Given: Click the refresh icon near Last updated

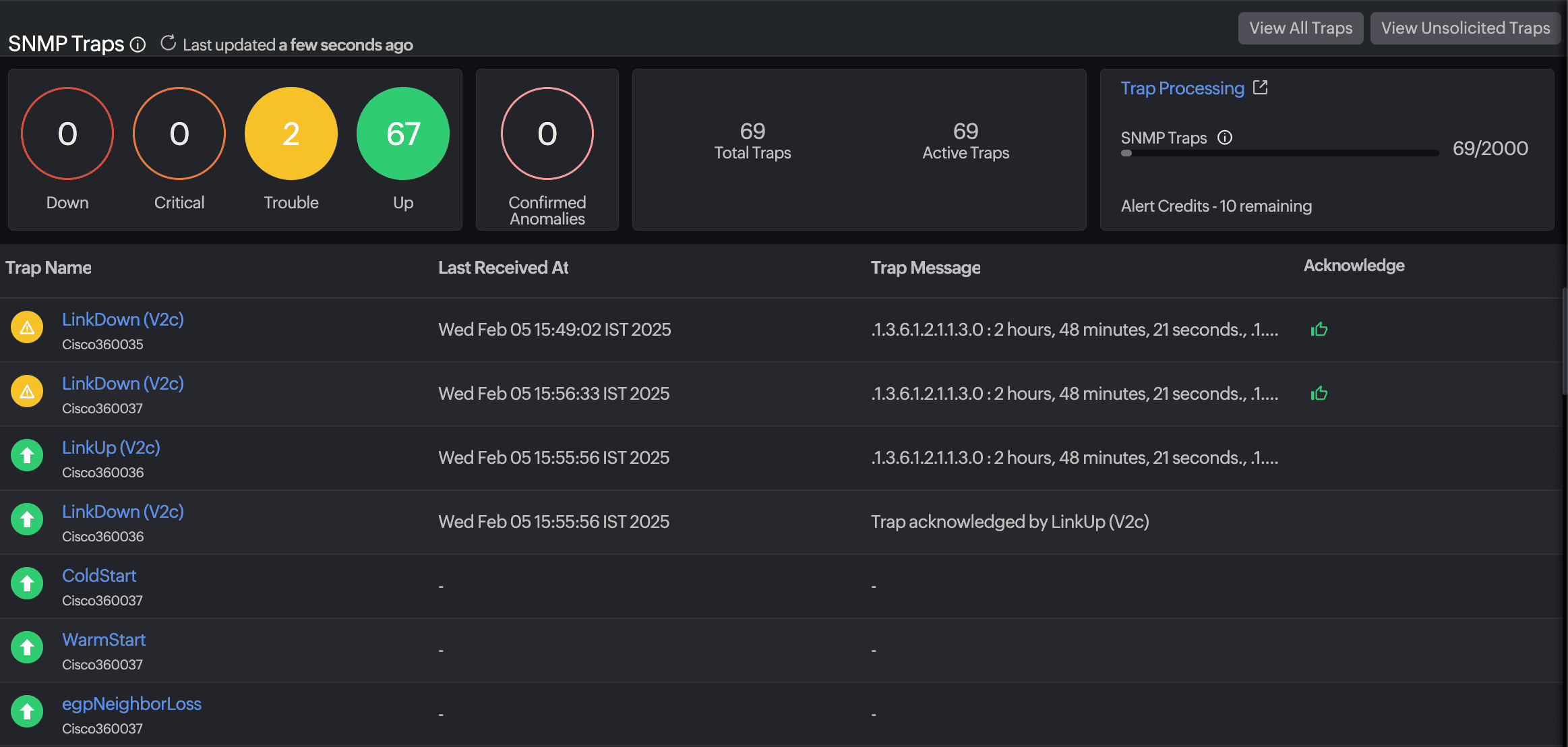Looking at the screenshot, I should pos(168,43).
